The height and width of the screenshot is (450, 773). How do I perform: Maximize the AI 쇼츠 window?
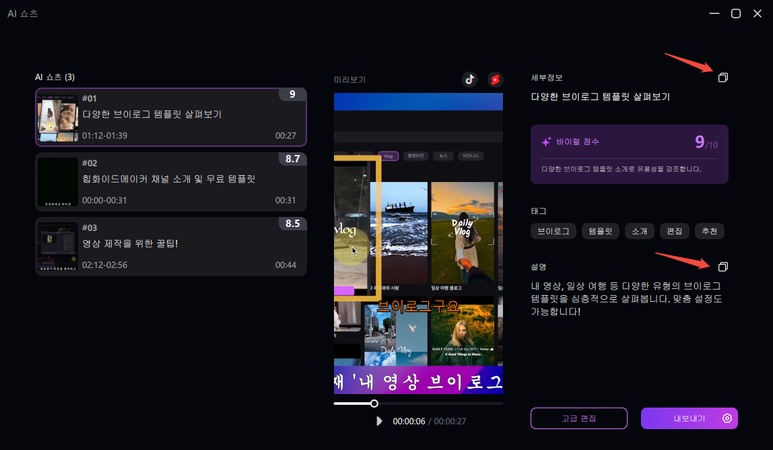(736, 13)
